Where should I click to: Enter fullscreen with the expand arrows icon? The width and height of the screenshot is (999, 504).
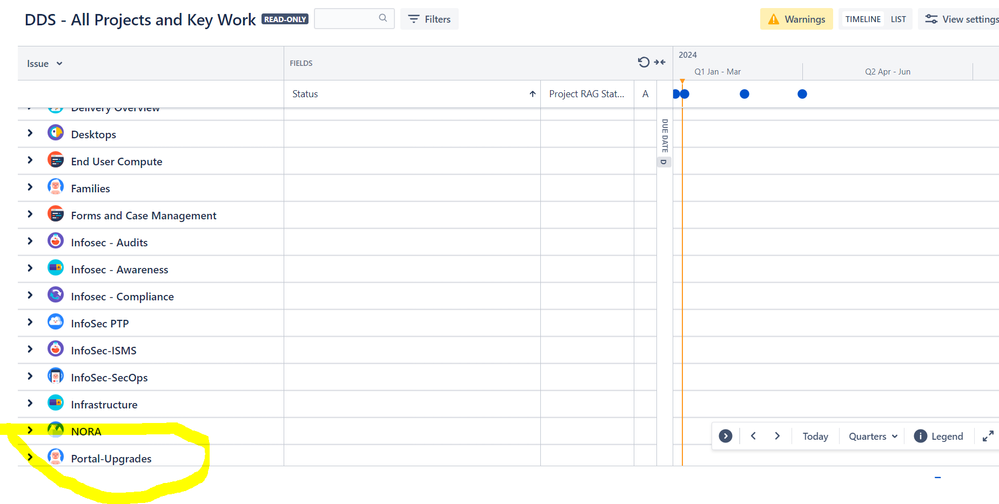[988, 436]
